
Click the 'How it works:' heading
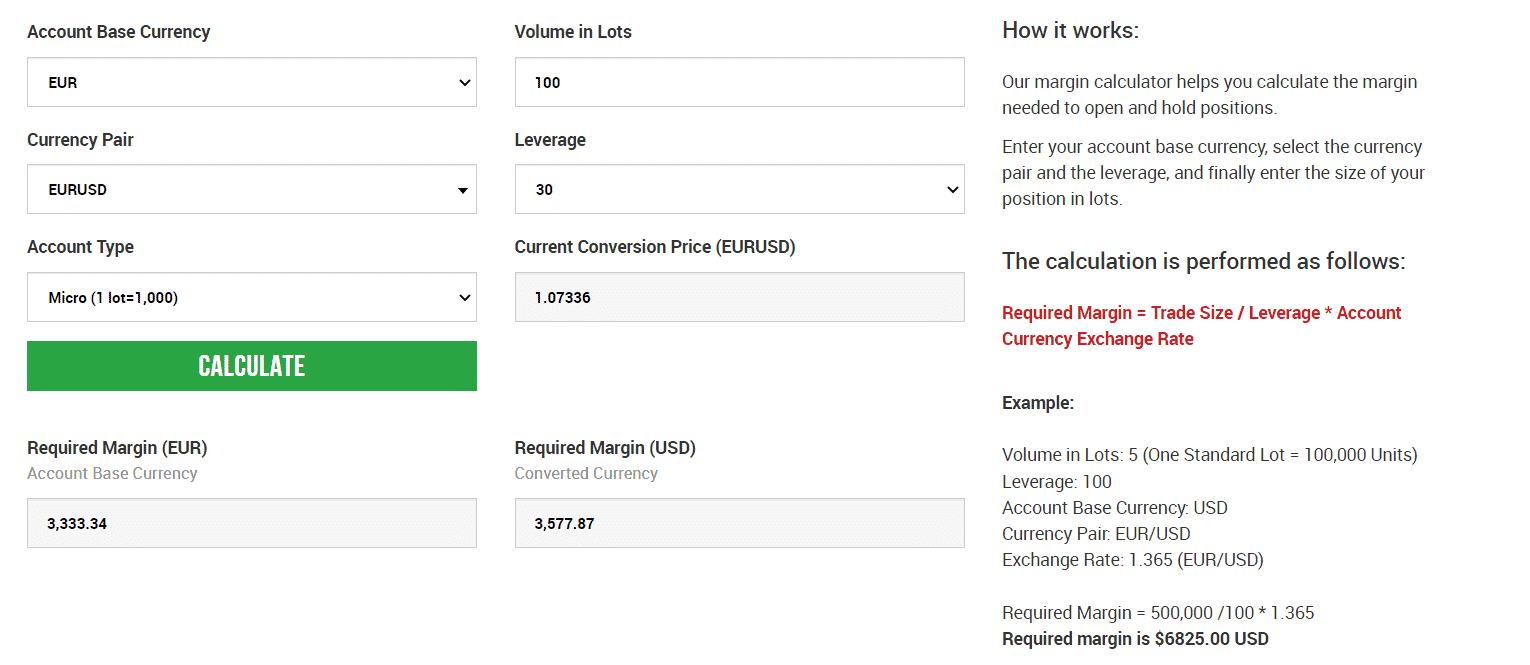1070,31
